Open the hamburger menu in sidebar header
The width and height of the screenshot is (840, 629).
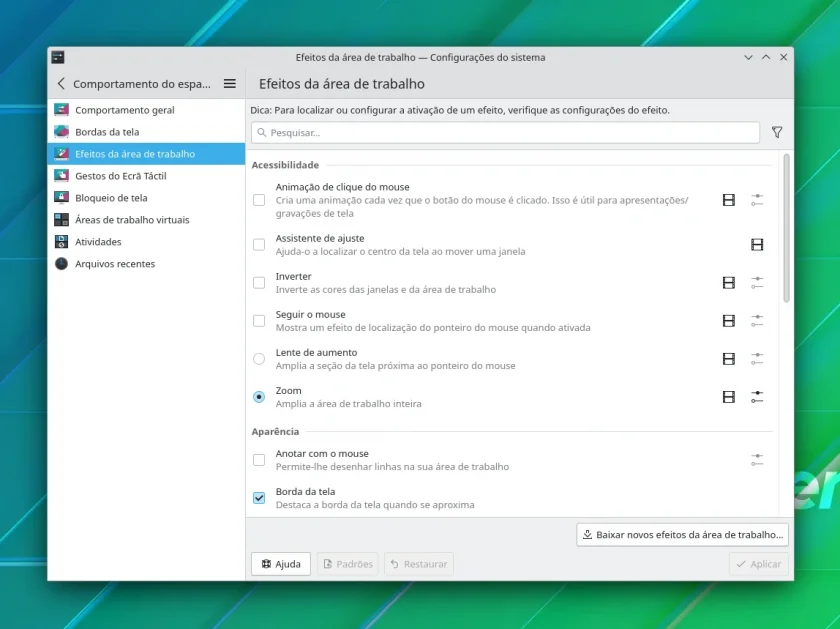(230, 84)
